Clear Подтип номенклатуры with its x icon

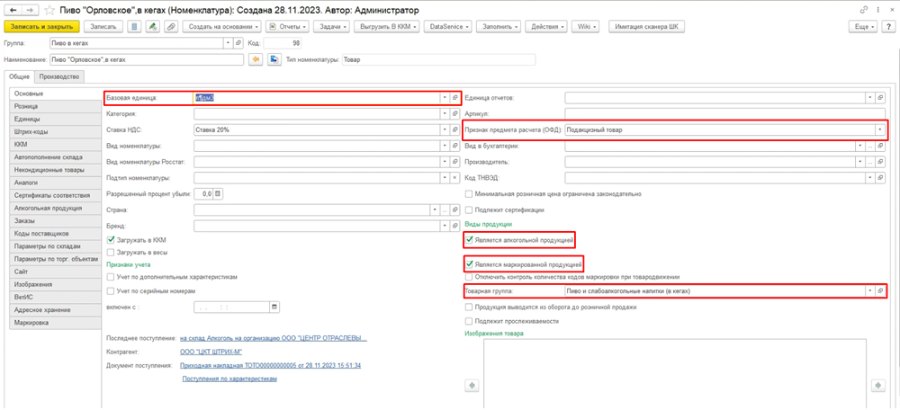coord(454,178)
